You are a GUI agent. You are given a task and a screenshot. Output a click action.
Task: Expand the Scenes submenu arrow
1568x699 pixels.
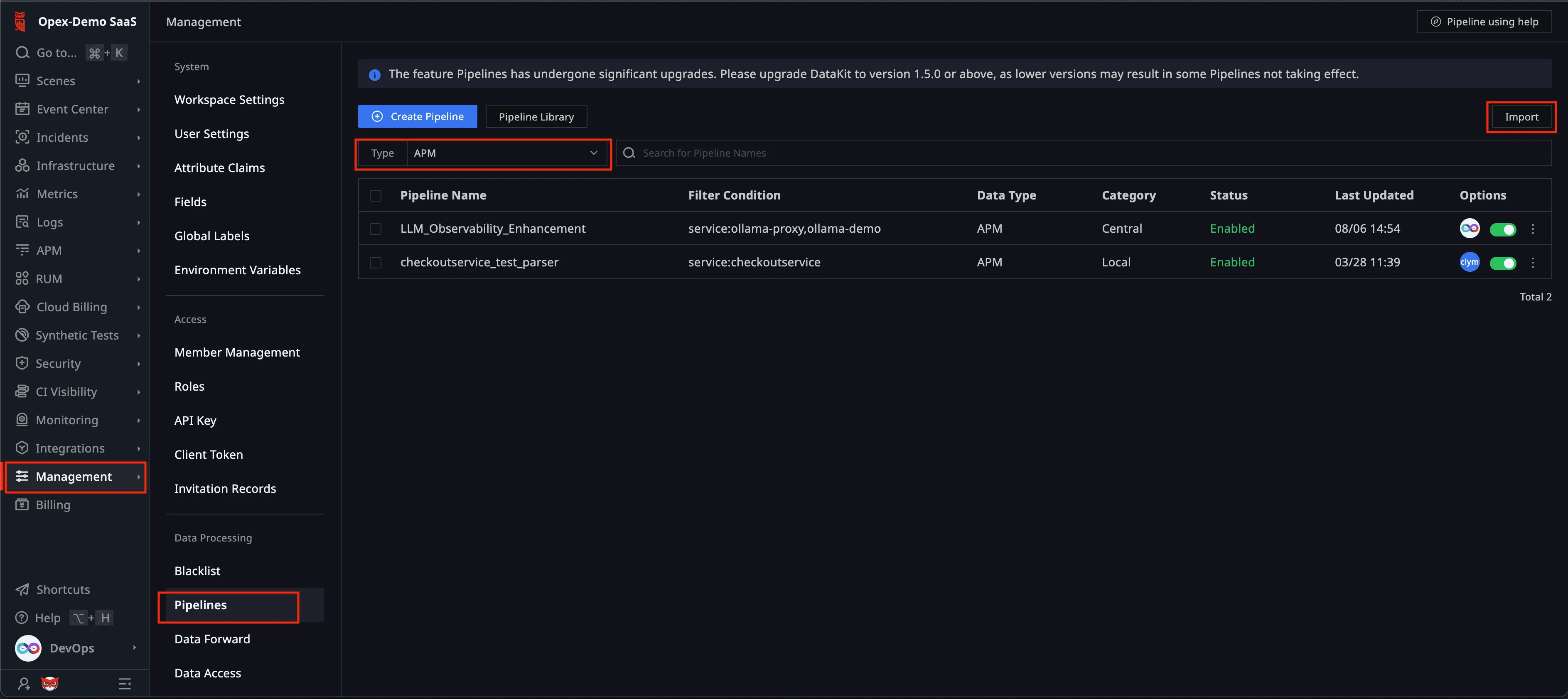(139, 81)
